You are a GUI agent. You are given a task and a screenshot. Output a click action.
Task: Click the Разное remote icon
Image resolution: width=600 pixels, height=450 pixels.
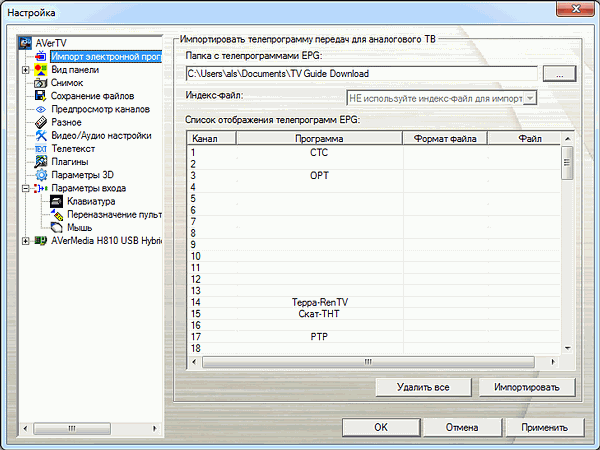tap(41, 122)
